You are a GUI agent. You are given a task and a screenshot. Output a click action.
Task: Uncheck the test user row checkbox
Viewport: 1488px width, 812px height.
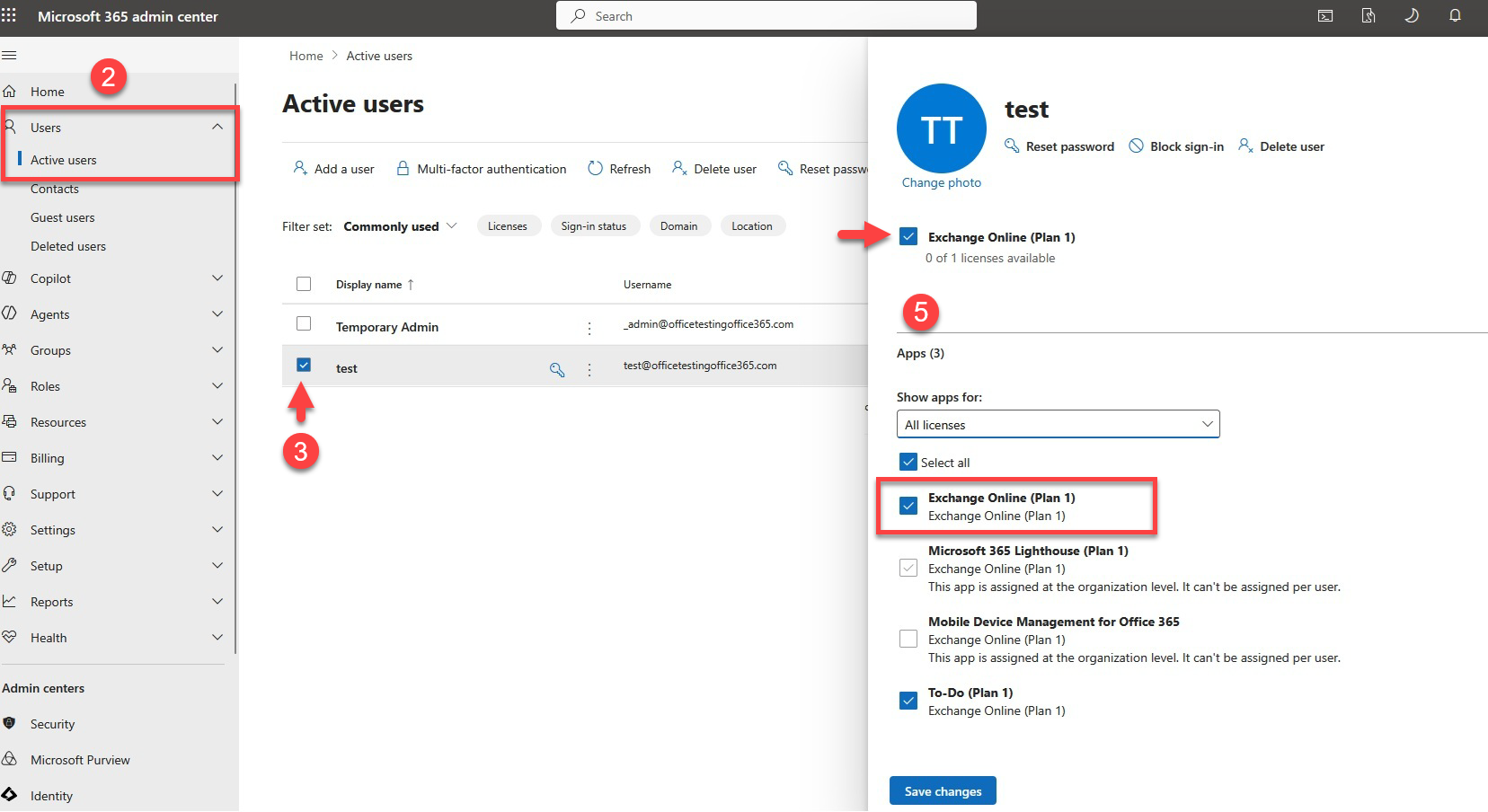[x=304, y=365]
